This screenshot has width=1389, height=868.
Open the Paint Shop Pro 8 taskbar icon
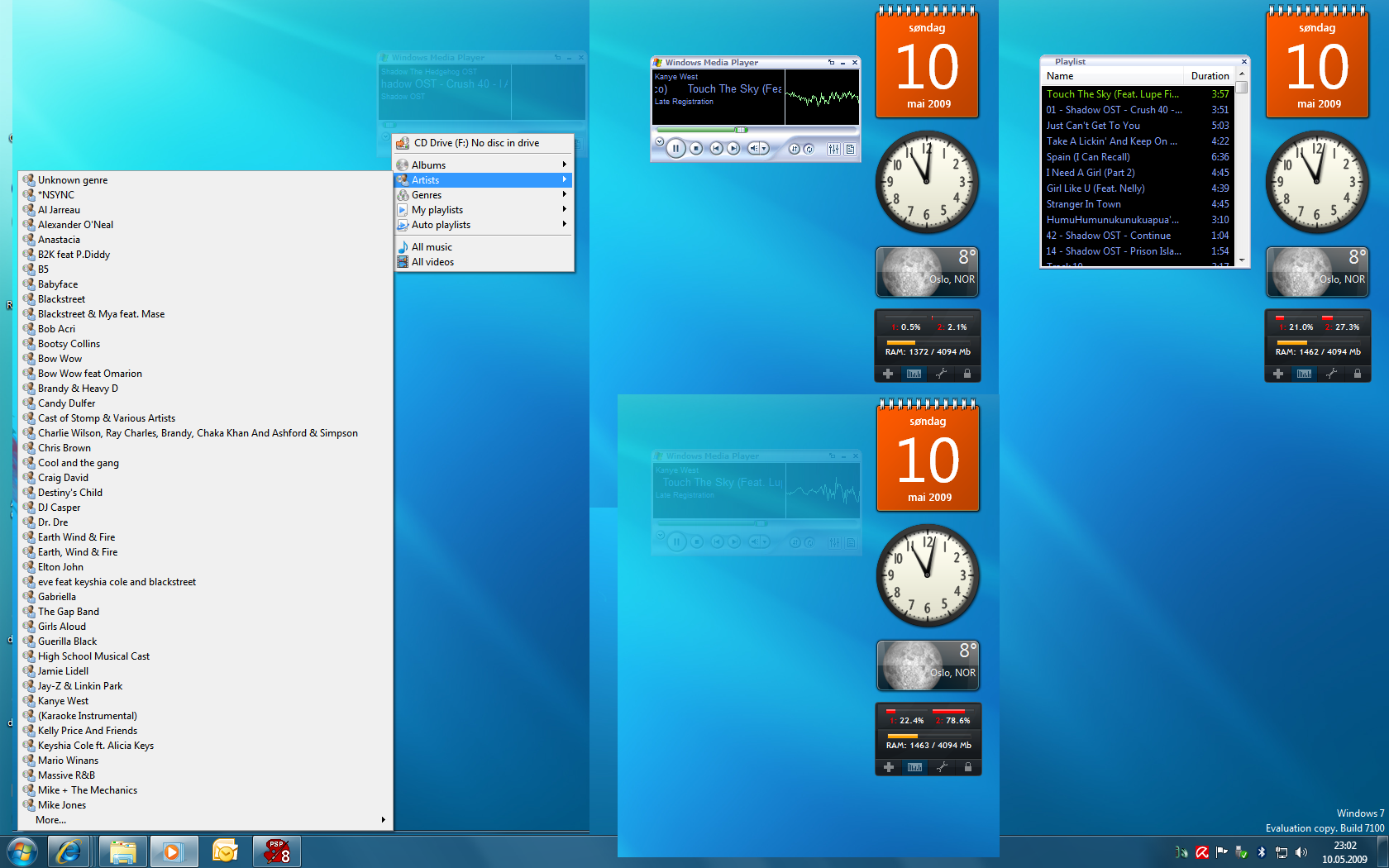click(x=277, y=851)
